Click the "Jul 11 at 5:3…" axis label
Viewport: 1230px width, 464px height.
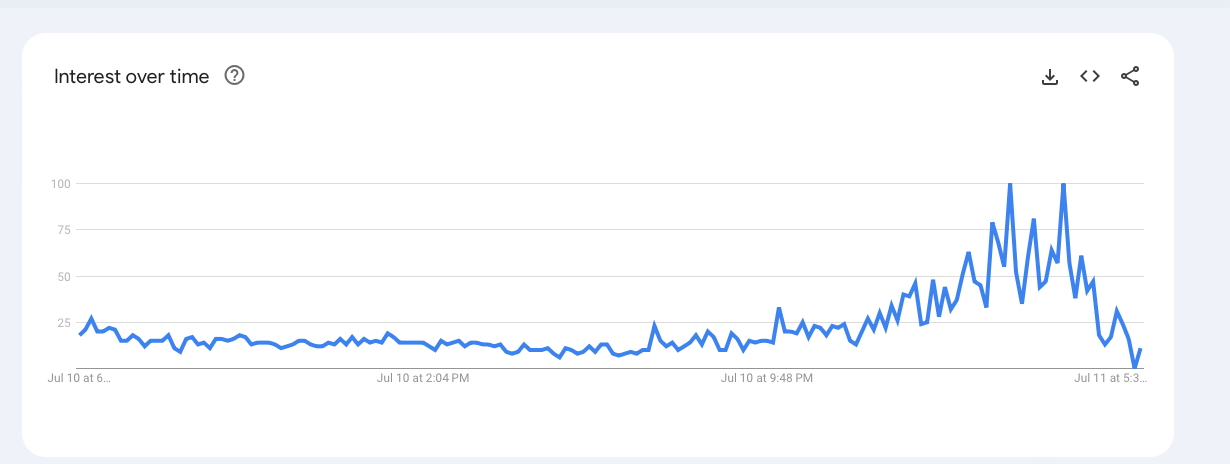pyautogui.click(x=1110, y=379)
